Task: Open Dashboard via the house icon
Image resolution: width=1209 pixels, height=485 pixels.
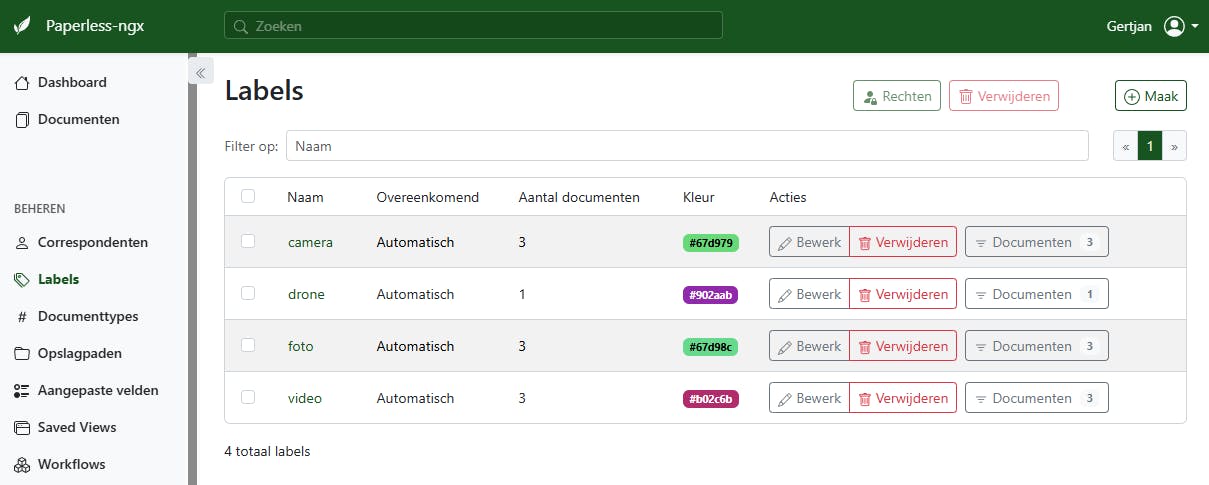Action: 22,83
